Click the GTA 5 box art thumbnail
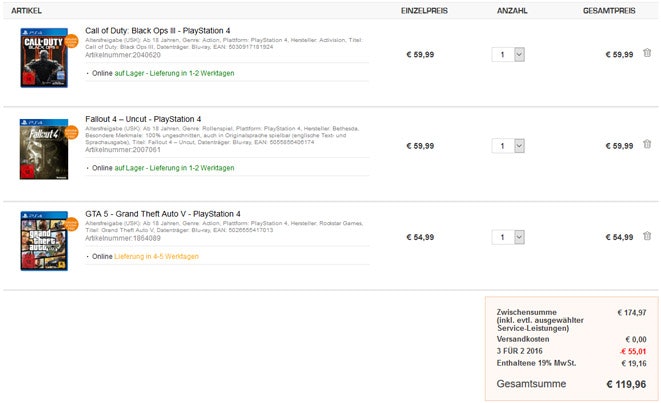 point(42,241)
